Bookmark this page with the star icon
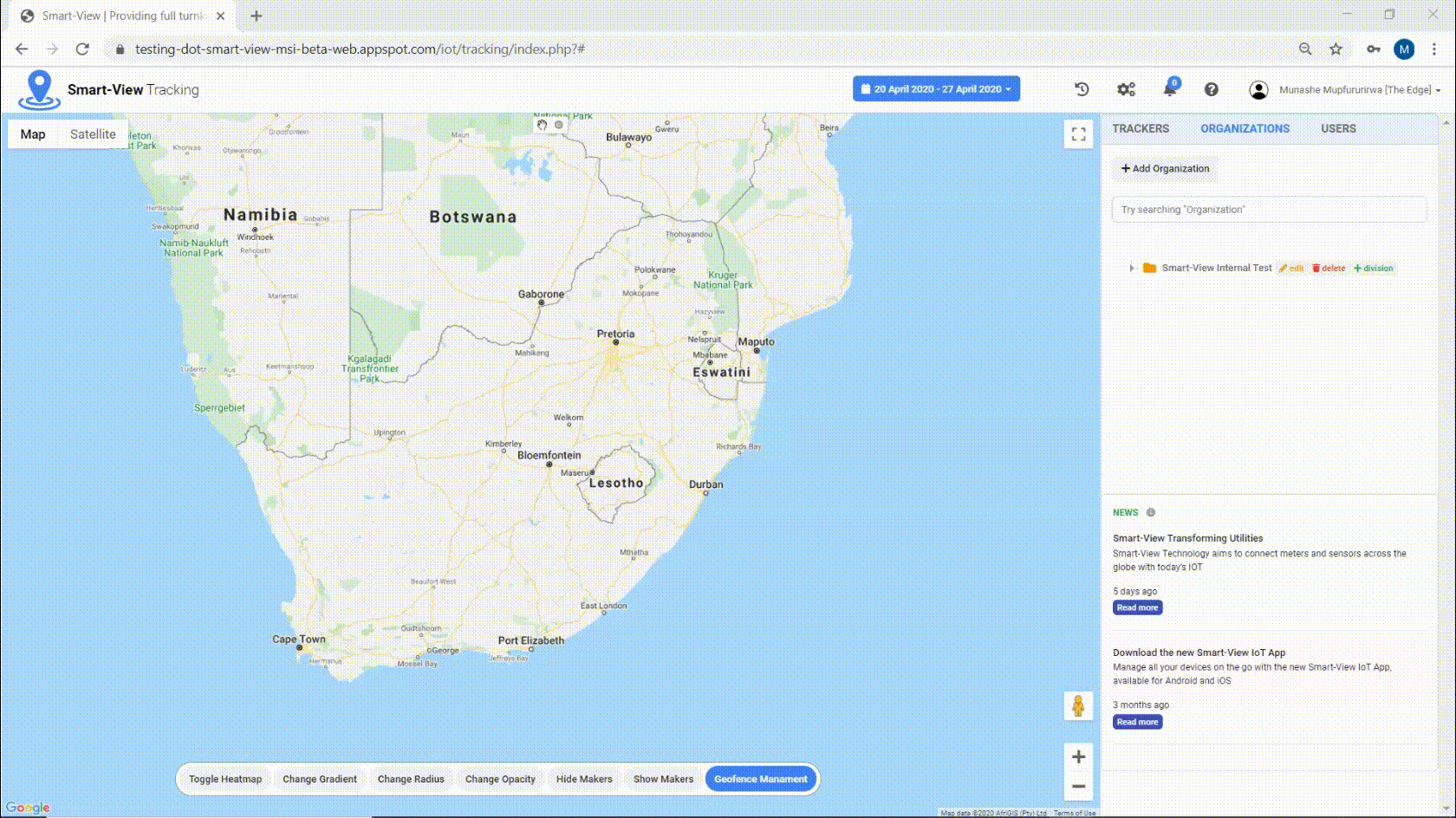The width and height of the screenshot is (1456, 818). pyautogui.click(x=1336, y=49)
